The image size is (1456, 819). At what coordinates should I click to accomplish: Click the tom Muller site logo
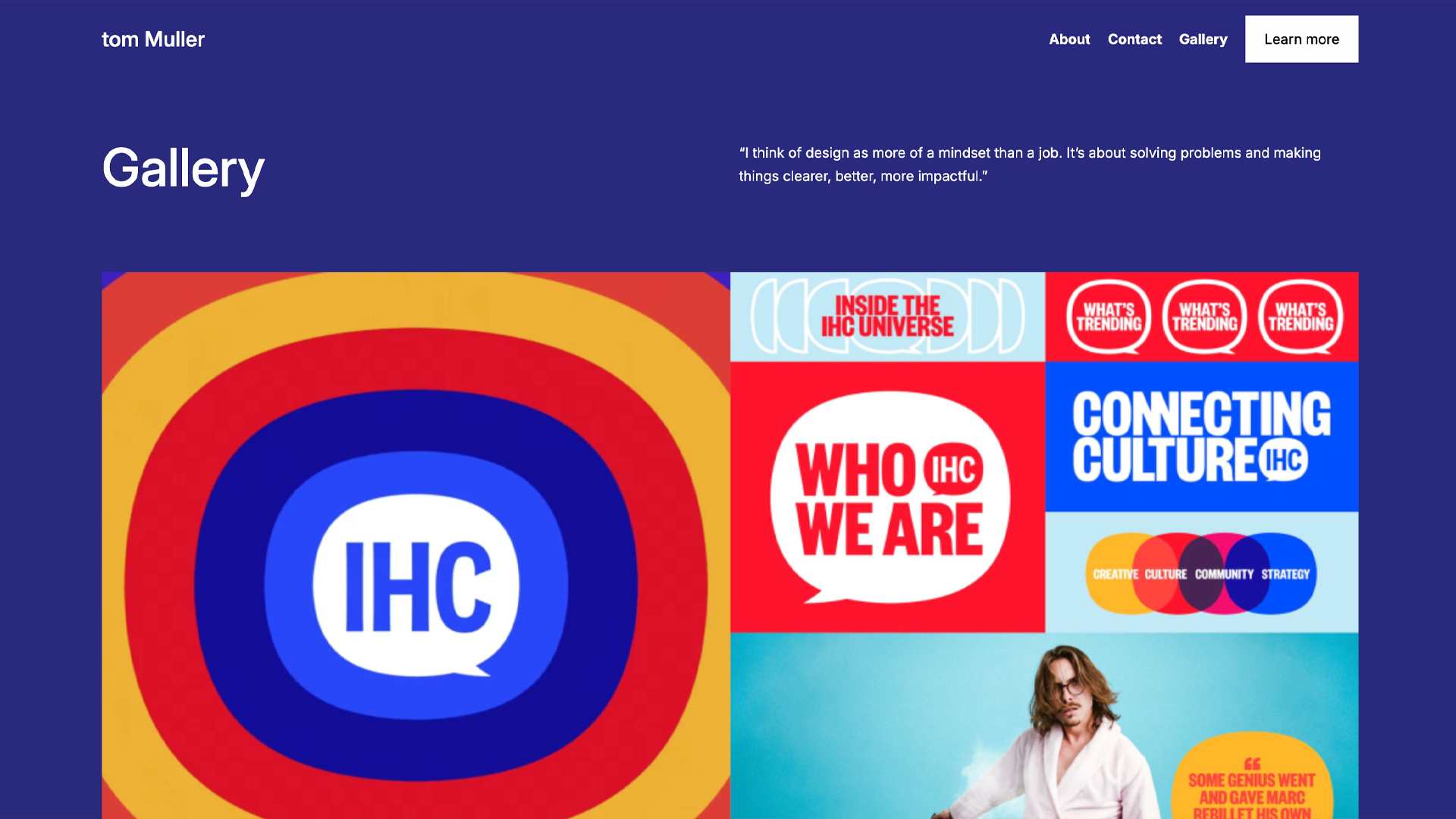coord(153,39)
